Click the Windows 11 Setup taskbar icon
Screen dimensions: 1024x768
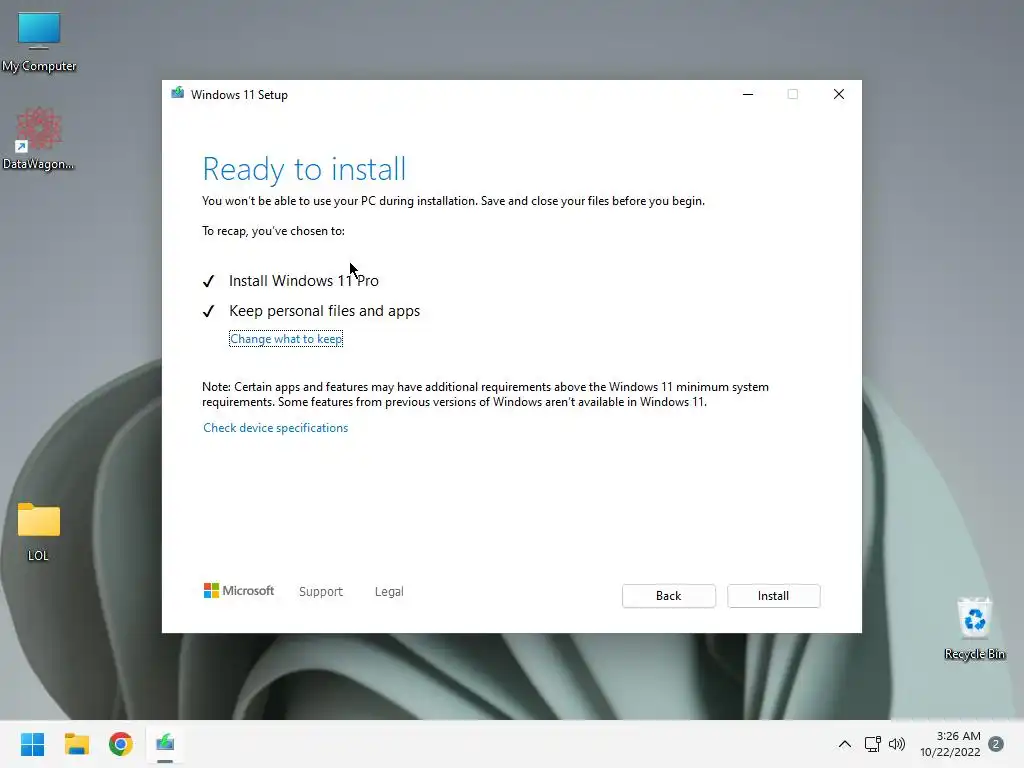165,744
